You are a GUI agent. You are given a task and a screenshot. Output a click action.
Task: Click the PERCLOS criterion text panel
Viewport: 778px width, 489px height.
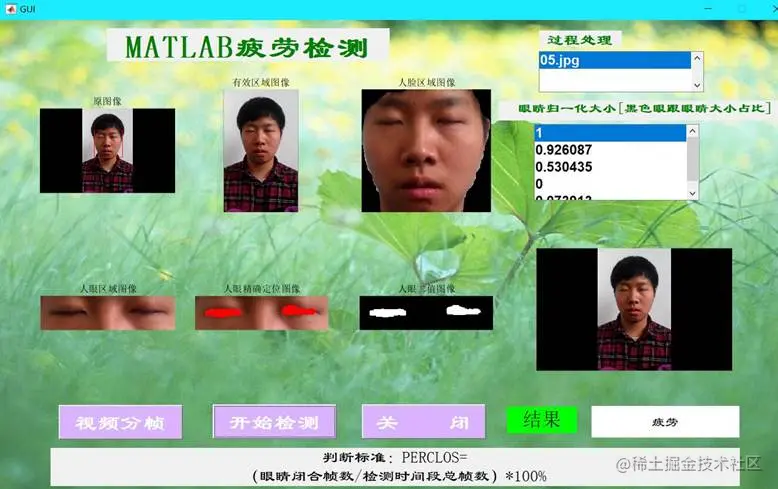(x=395, y=467)
